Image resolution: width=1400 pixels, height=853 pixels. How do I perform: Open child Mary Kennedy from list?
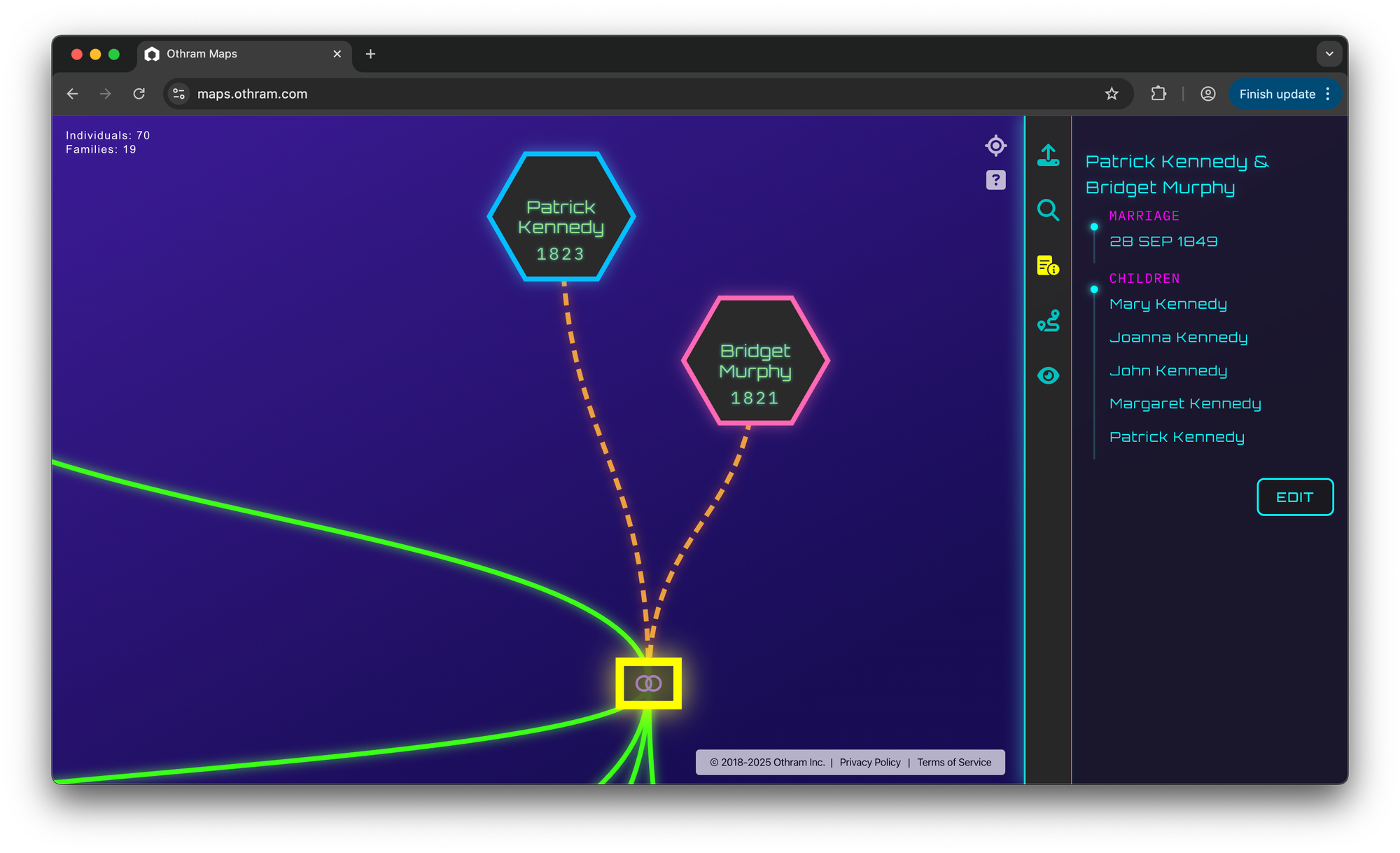point(1168,304)
